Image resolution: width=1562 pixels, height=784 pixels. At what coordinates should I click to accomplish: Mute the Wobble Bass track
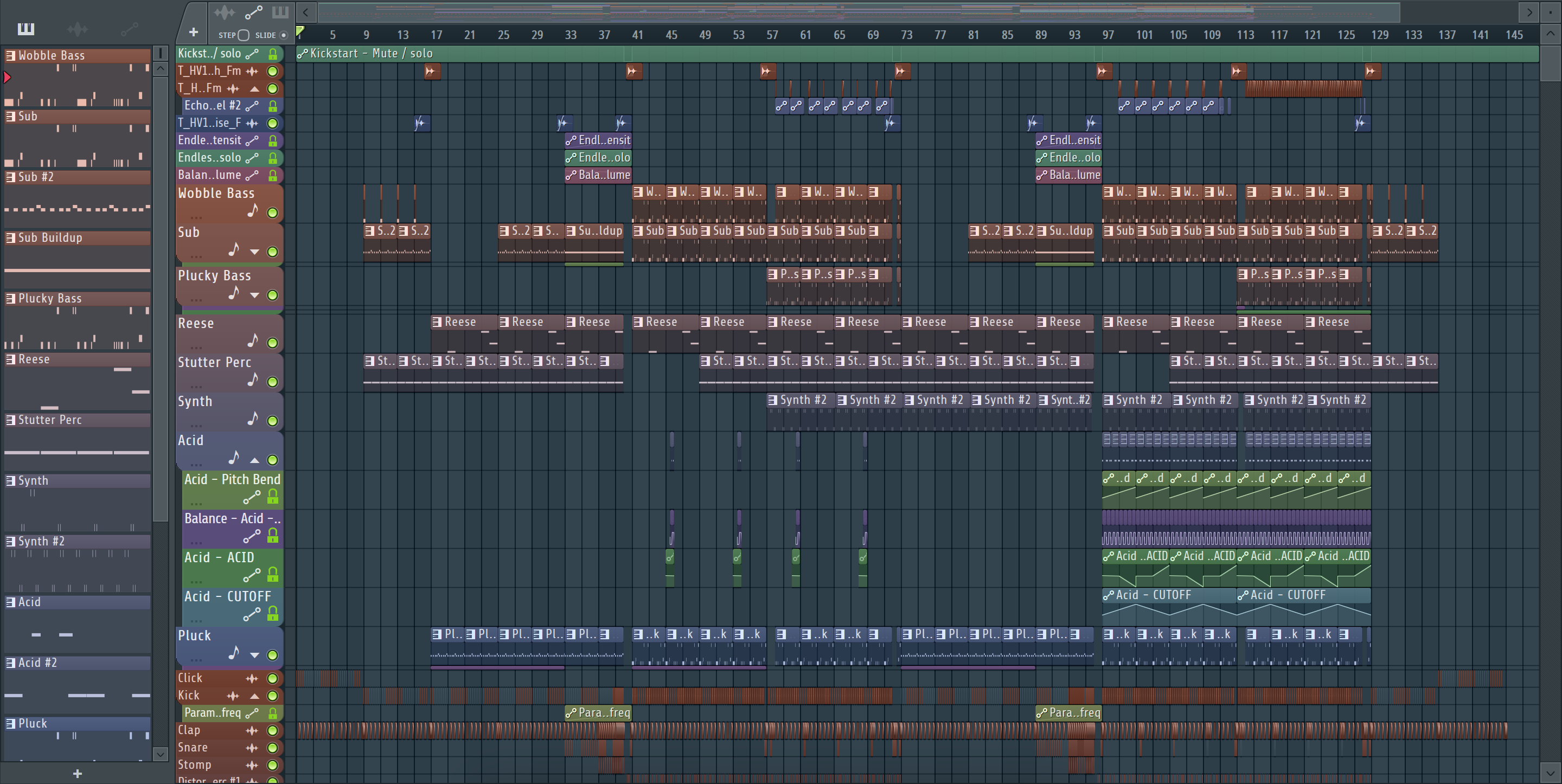tap(273, 213)
